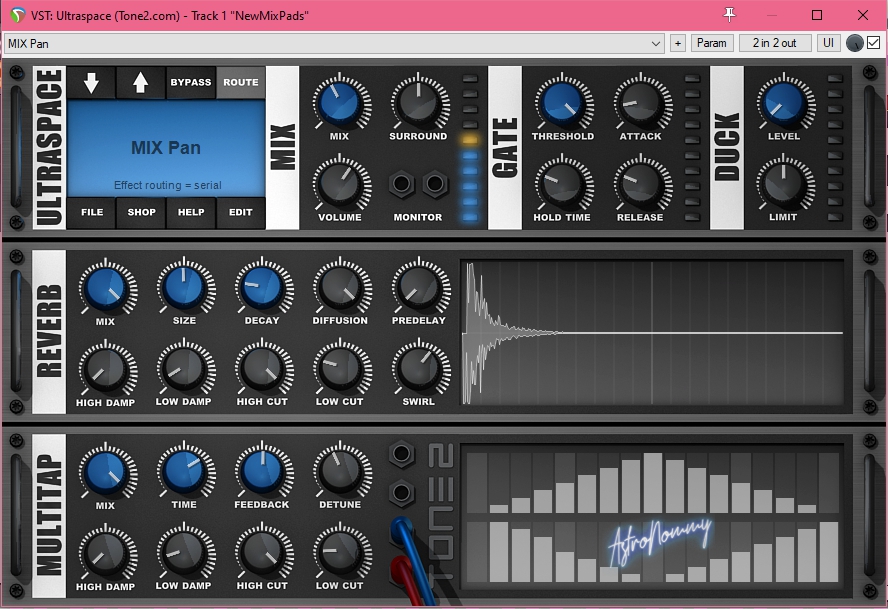Click the reverb HIGH DAMP knob
Viewport: 888px width, 609px height.
[106, 370]
